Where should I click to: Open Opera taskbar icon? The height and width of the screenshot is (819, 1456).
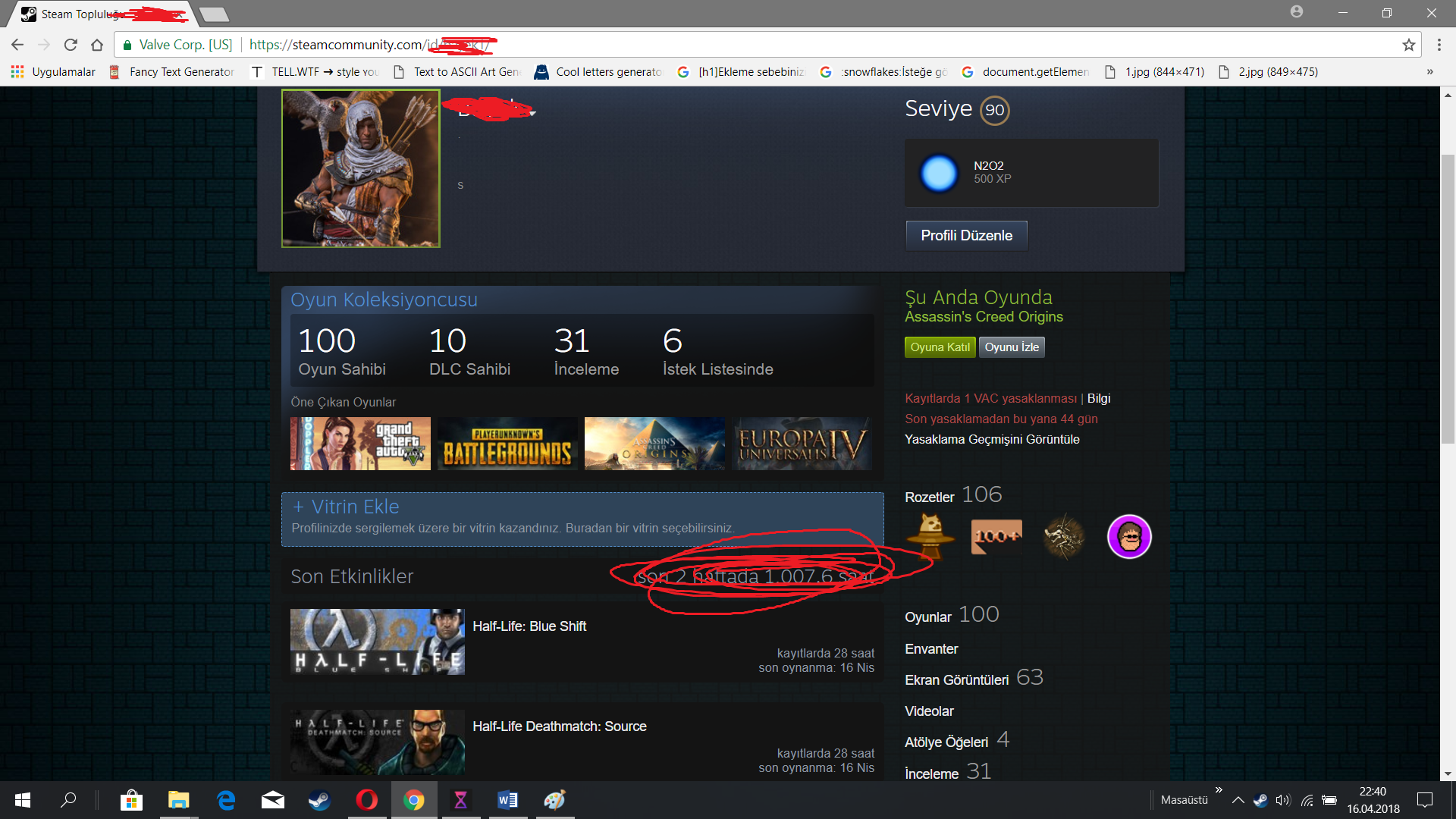tap(366, 800)
